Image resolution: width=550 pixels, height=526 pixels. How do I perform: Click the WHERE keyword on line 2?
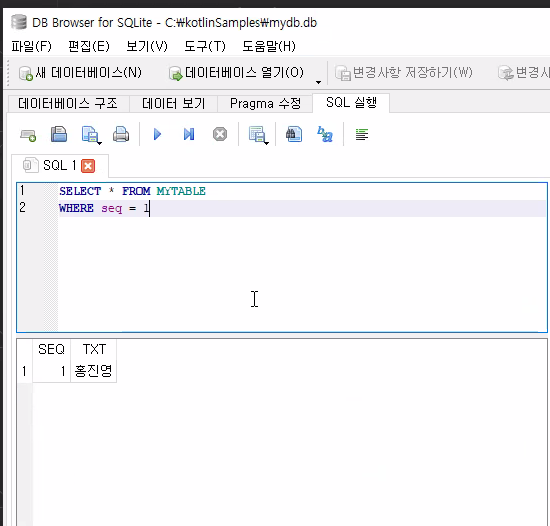[x=76, y=208]
